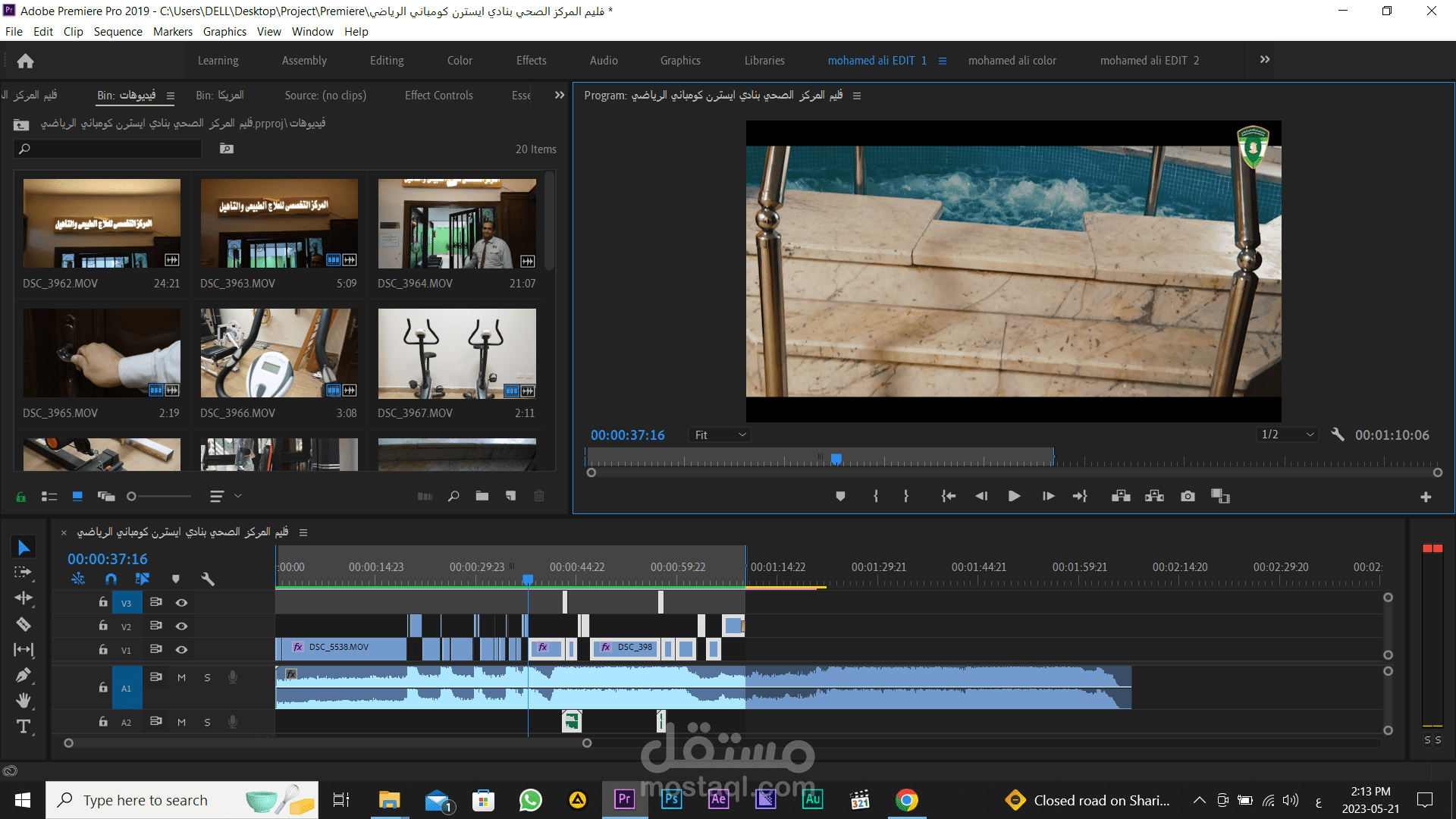Screen dimensions: 1456x819
Task: Export a frame with camera icon
Action: [x=1188, y=496]
